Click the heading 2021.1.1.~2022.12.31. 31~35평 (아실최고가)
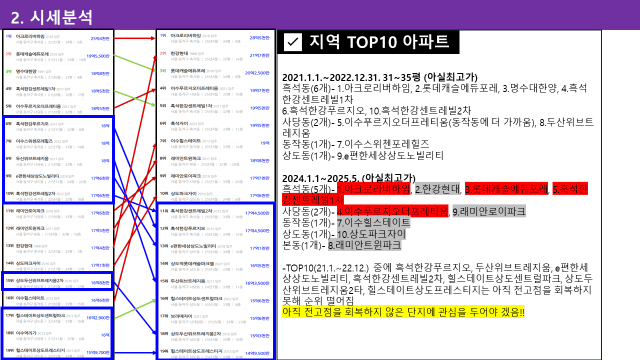Screen dimensions: 640x360 pos(380,77)
